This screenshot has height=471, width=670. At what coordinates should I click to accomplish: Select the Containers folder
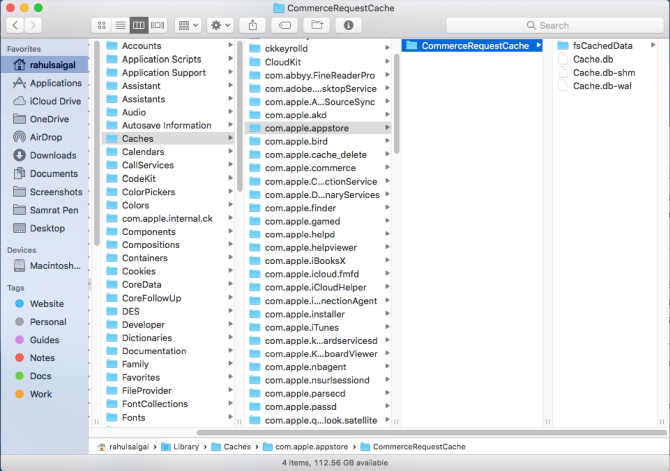[x=168, y=258]
